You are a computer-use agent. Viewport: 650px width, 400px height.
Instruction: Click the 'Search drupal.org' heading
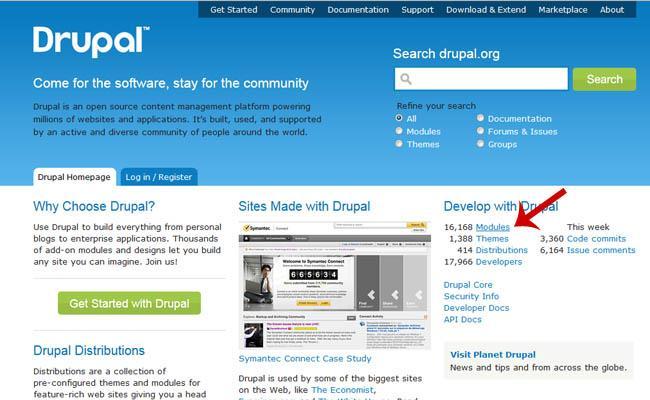point(446,54)
